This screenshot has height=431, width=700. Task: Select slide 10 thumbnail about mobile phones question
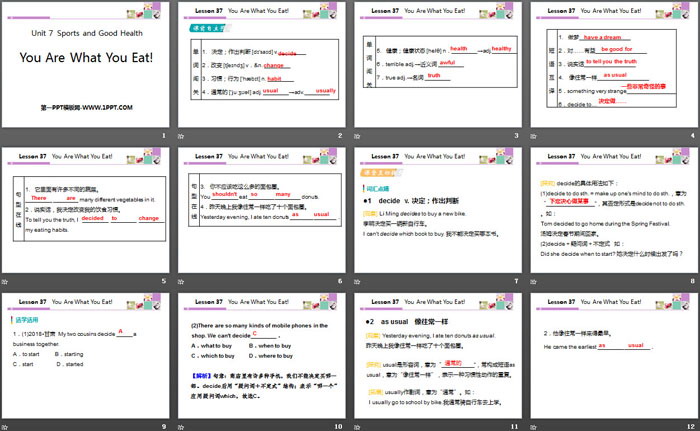click(262, 356)
